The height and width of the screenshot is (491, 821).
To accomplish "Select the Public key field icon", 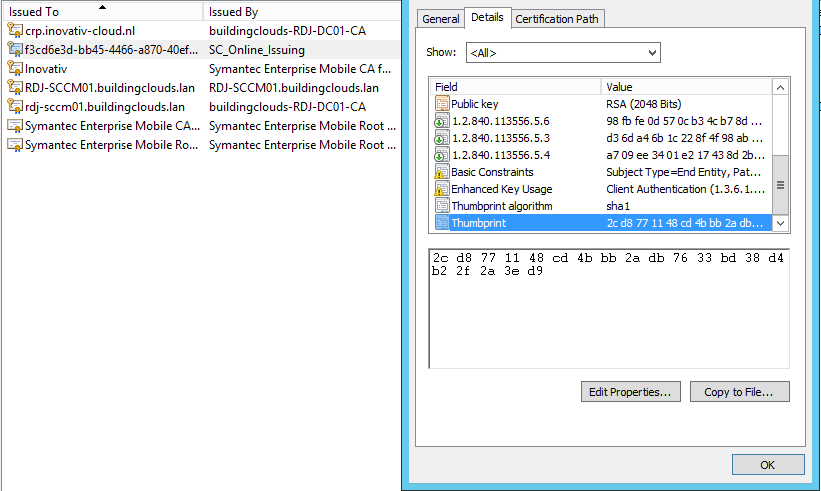I will tap(442, 104).
